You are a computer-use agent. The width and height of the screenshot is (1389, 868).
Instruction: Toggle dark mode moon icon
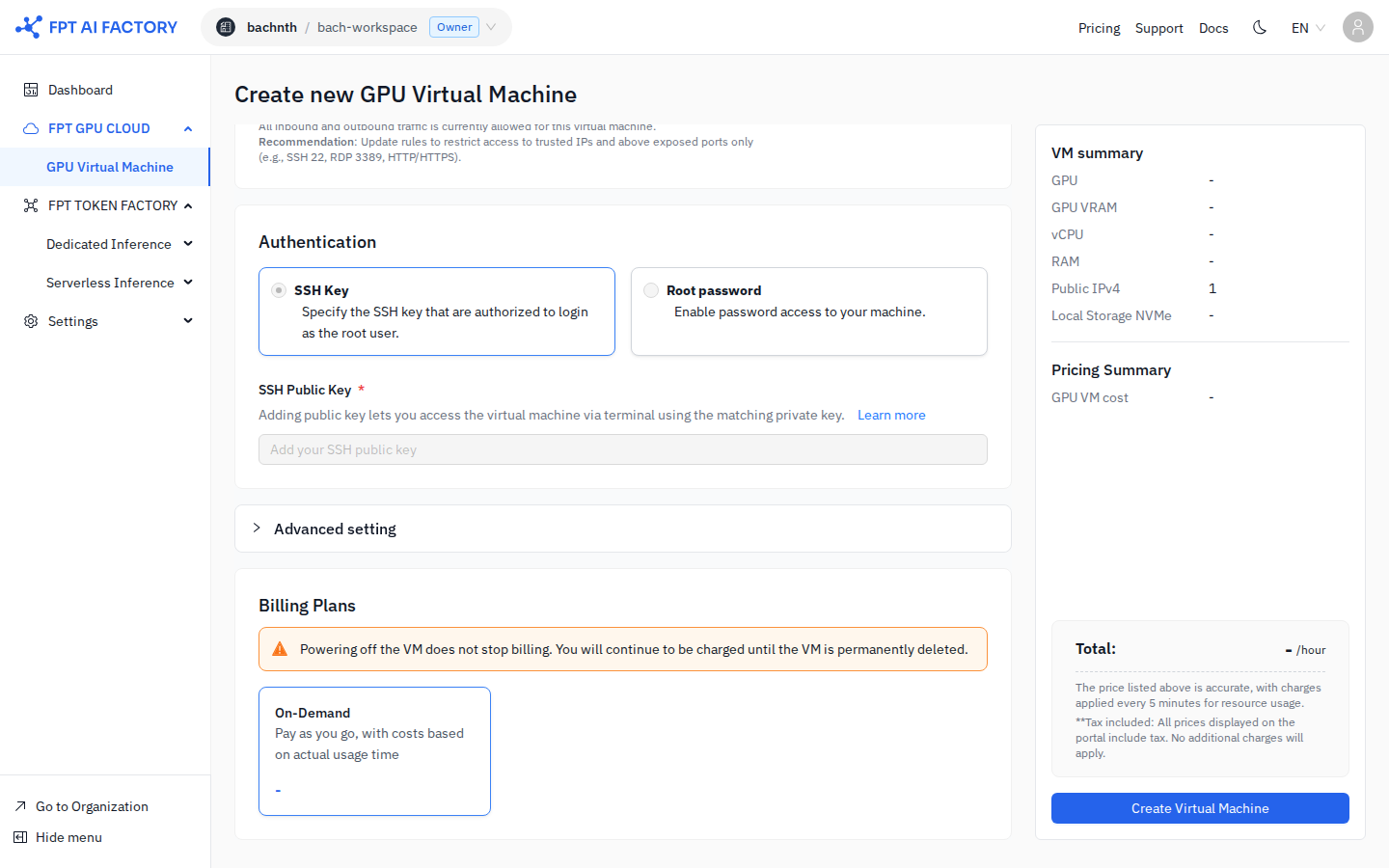pos(1260,27)
